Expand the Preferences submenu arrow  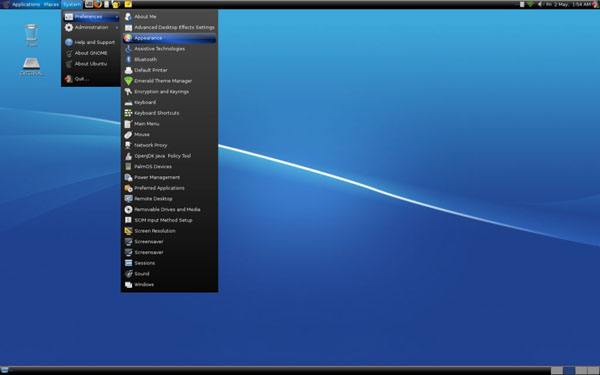pos(116,16)
